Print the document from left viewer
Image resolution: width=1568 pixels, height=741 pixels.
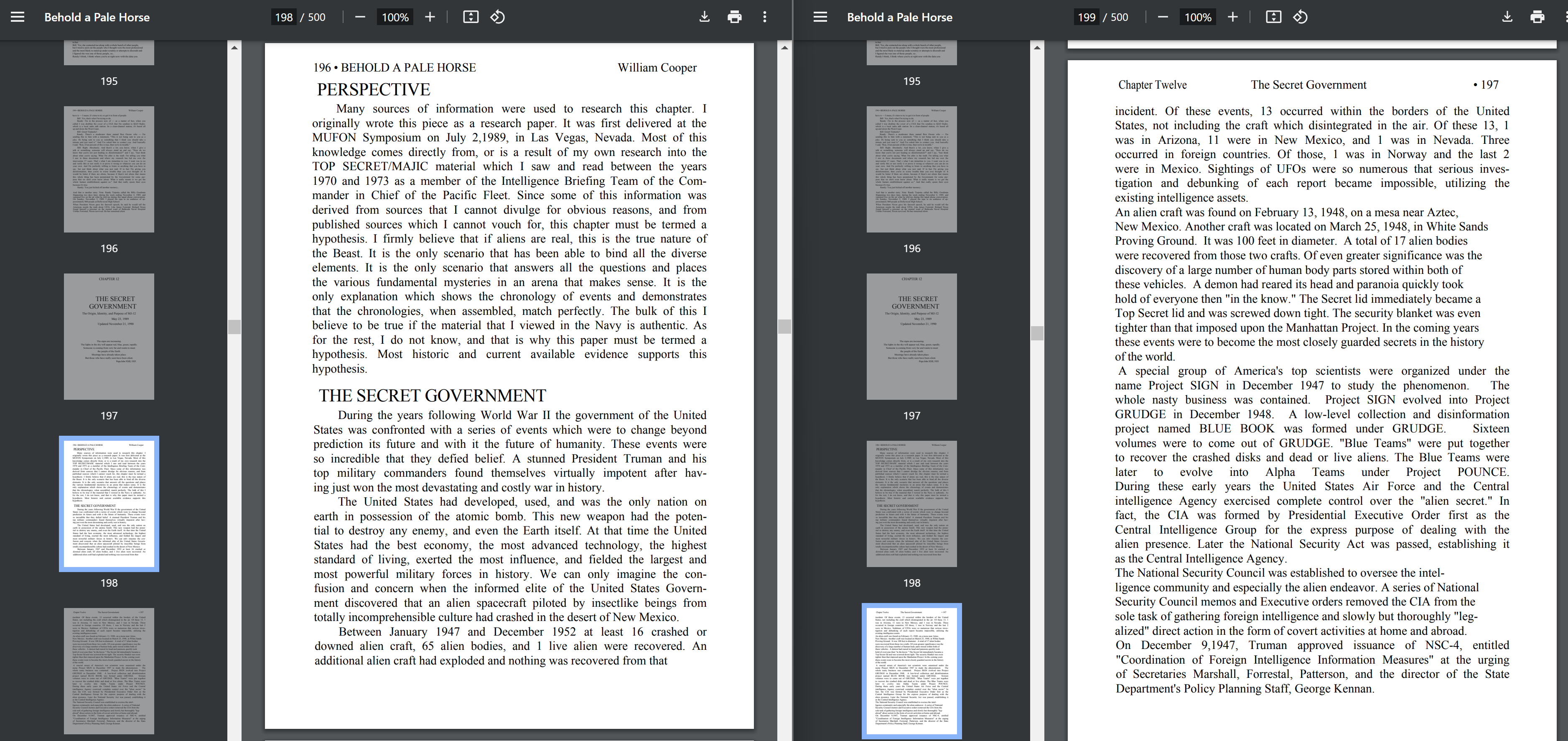(734, 17)
